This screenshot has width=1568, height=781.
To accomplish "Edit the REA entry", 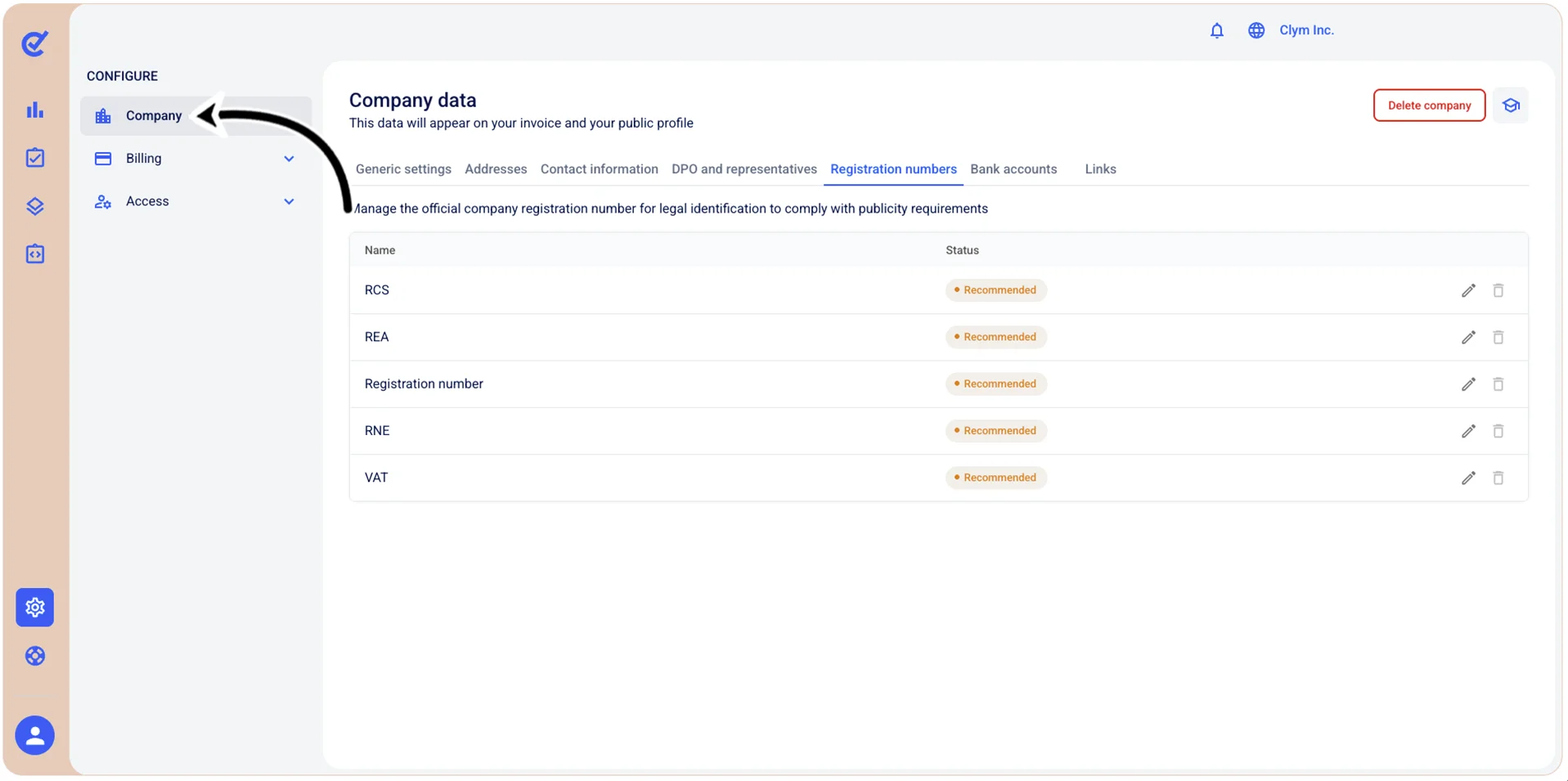I will [x=1468, y=337].
